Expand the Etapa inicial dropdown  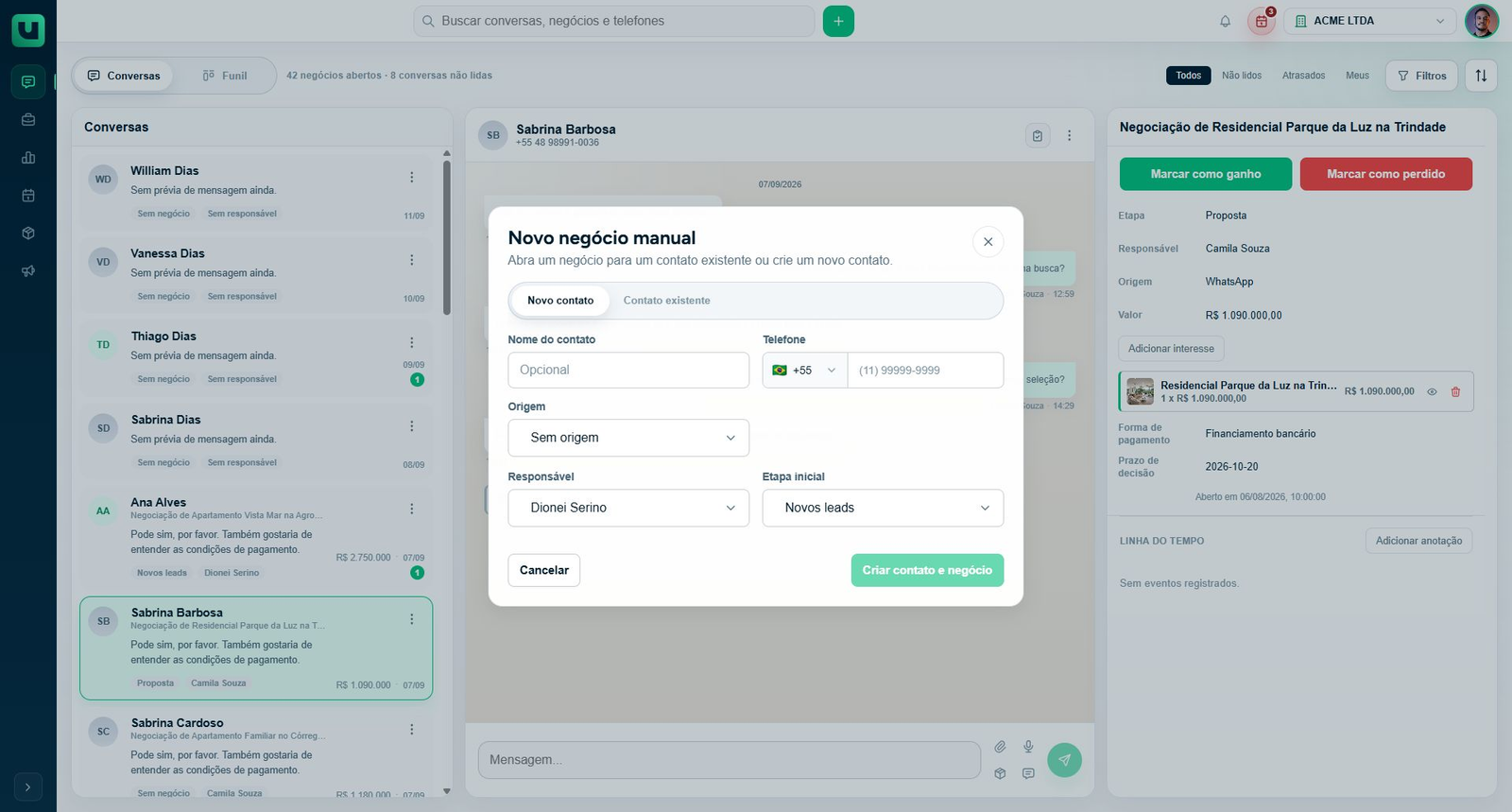(883, 508)
